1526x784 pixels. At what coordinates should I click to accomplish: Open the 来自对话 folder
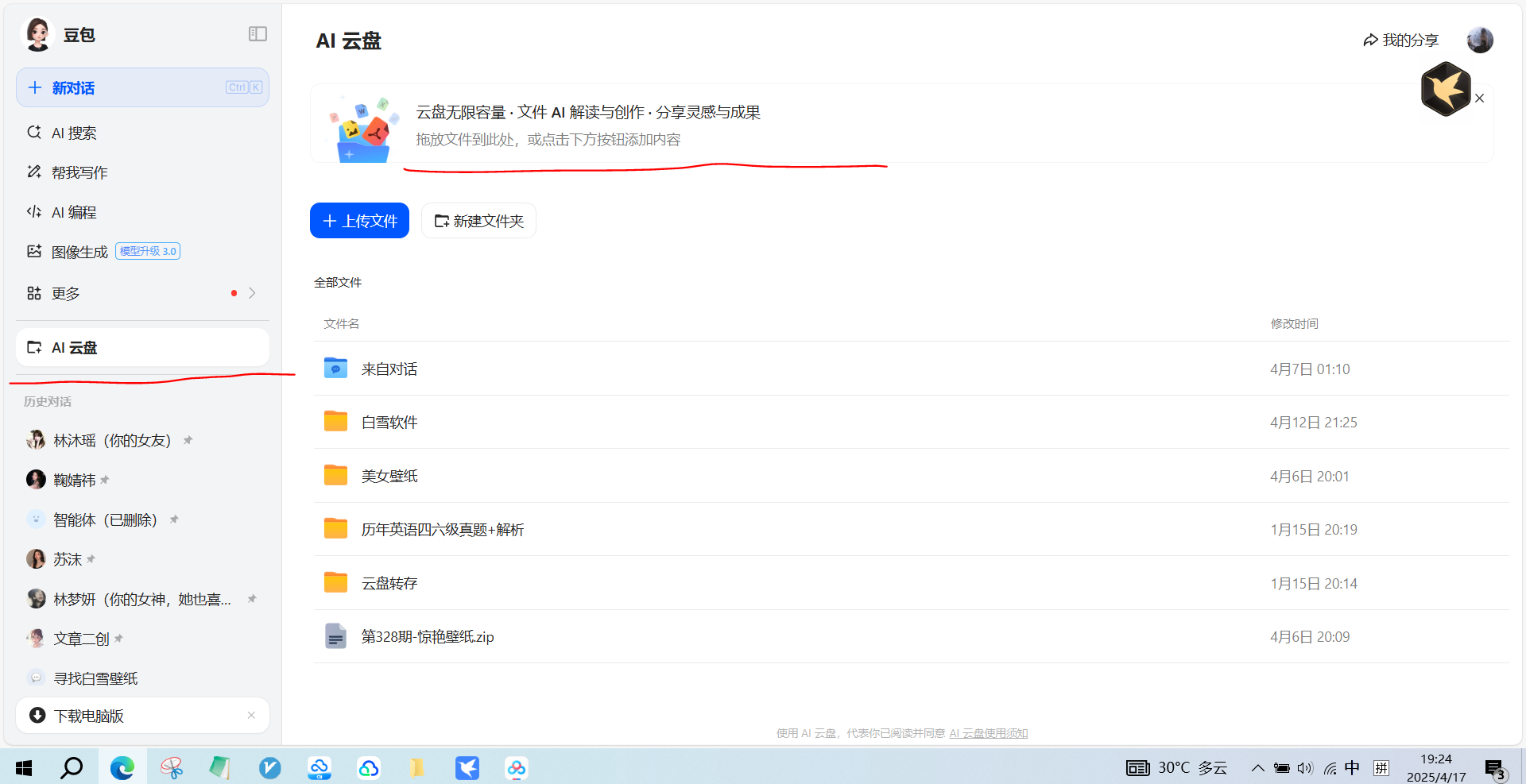click(x=911, y=369)
